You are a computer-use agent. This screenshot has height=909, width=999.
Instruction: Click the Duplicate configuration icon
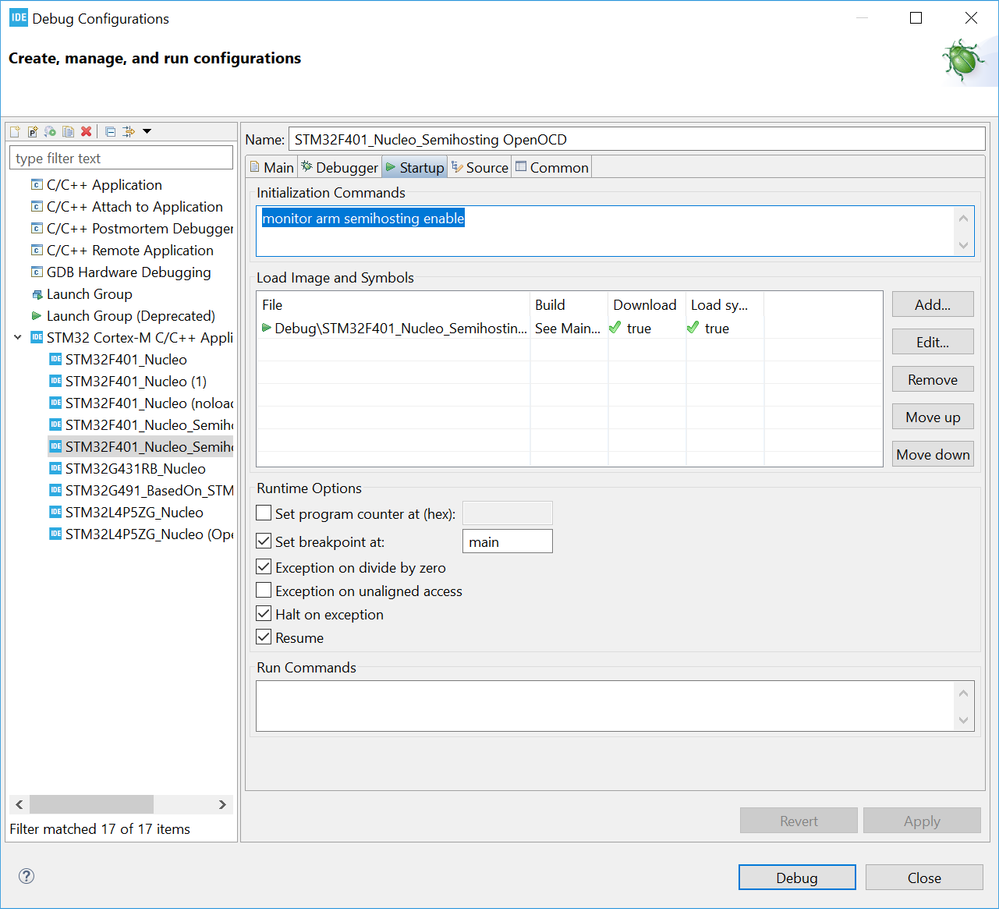pos(68,132)
